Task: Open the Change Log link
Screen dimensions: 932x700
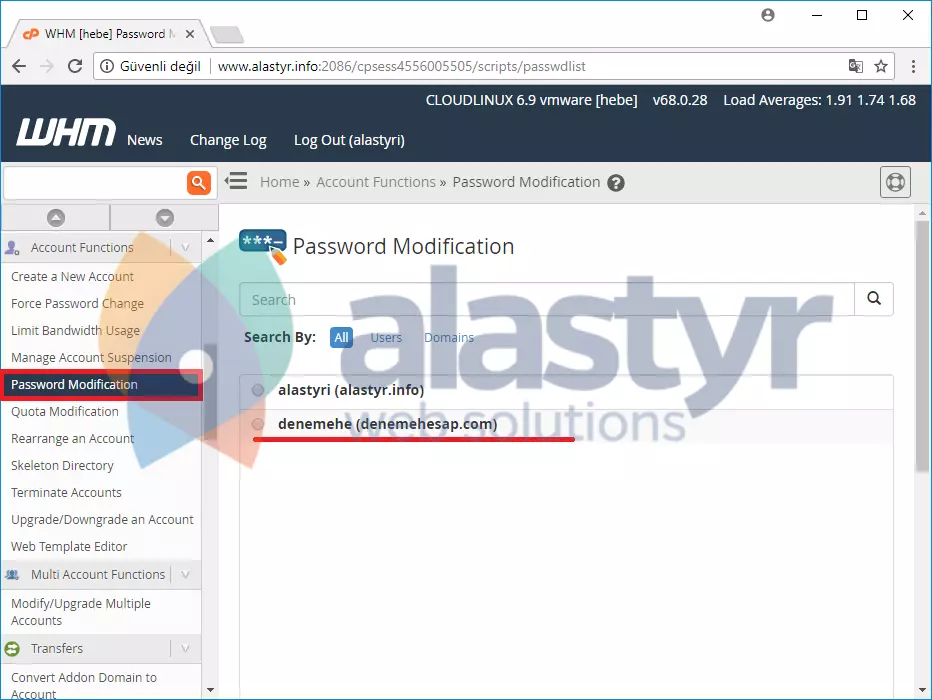Action: [x=228, y=140]
